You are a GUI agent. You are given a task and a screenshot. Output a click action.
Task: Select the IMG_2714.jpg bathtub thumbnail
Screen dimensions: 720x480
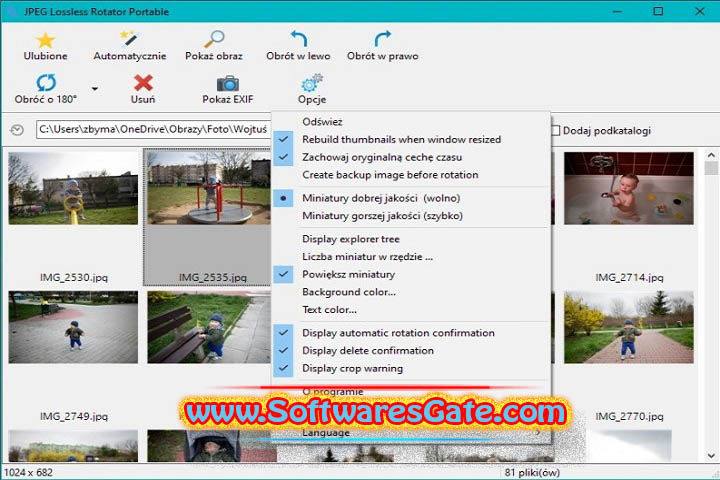[x=629, y=188]
